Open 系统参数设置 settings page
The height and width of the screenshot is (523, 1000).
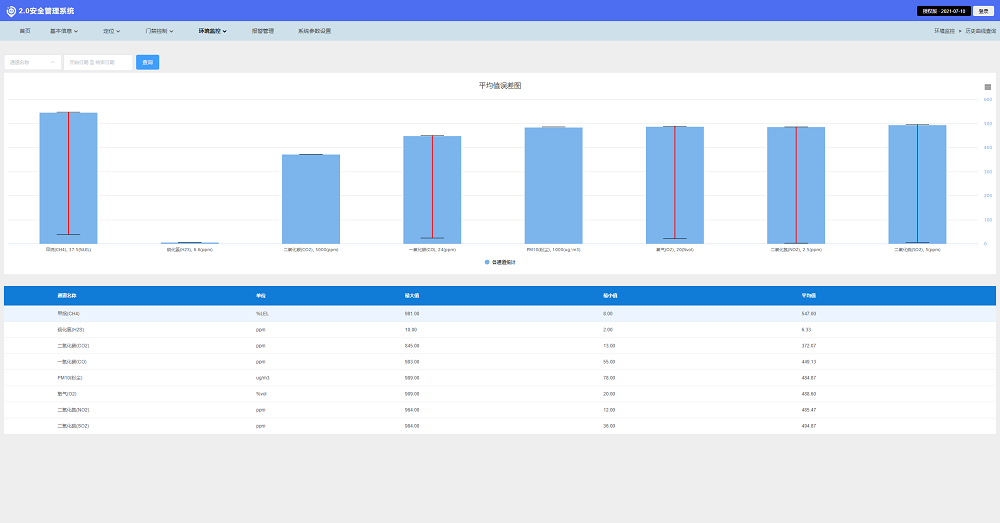[314, 31]
